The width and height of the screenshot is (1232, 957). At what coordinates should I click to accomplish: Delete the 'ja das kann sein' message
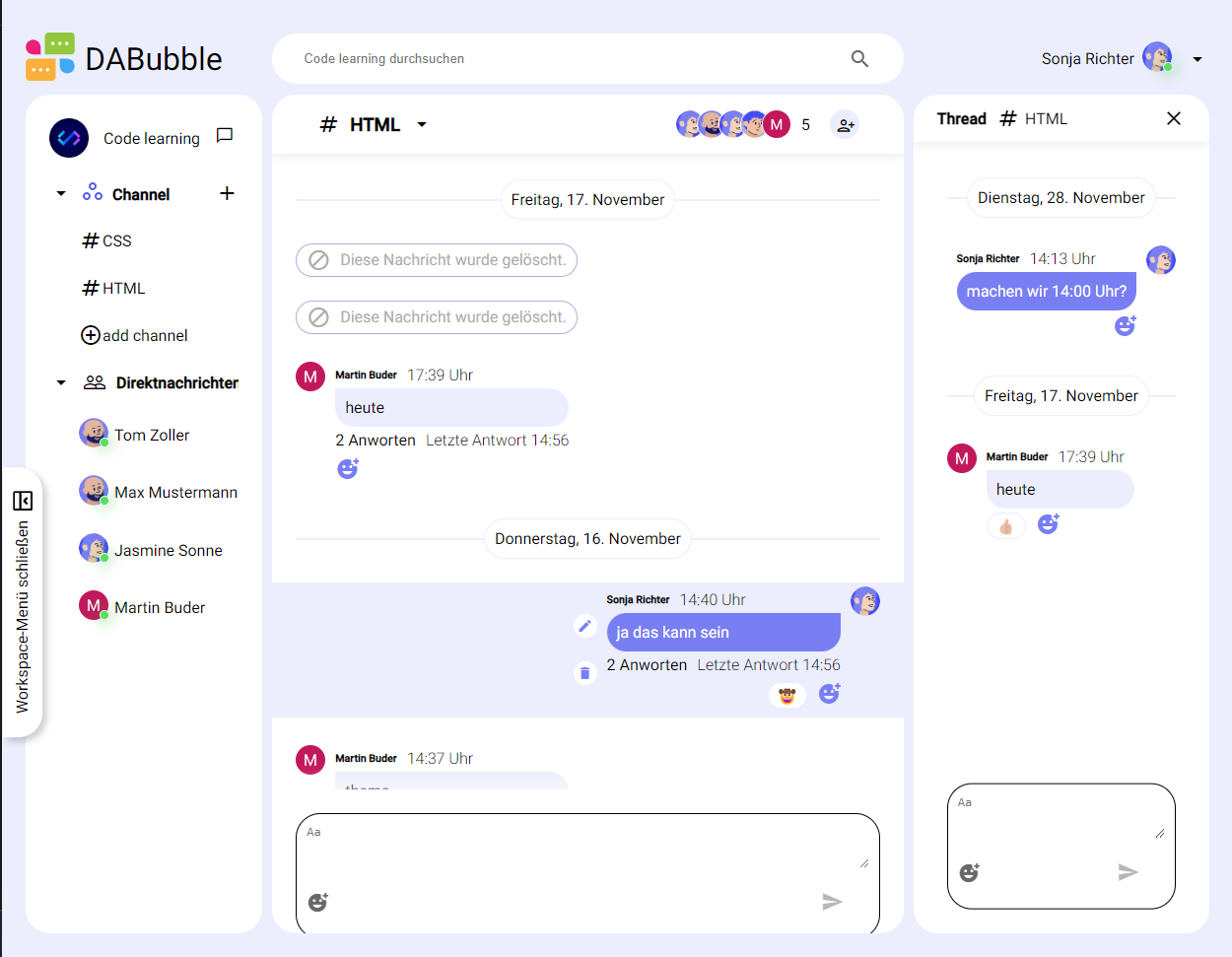click(x=585, y=673)
